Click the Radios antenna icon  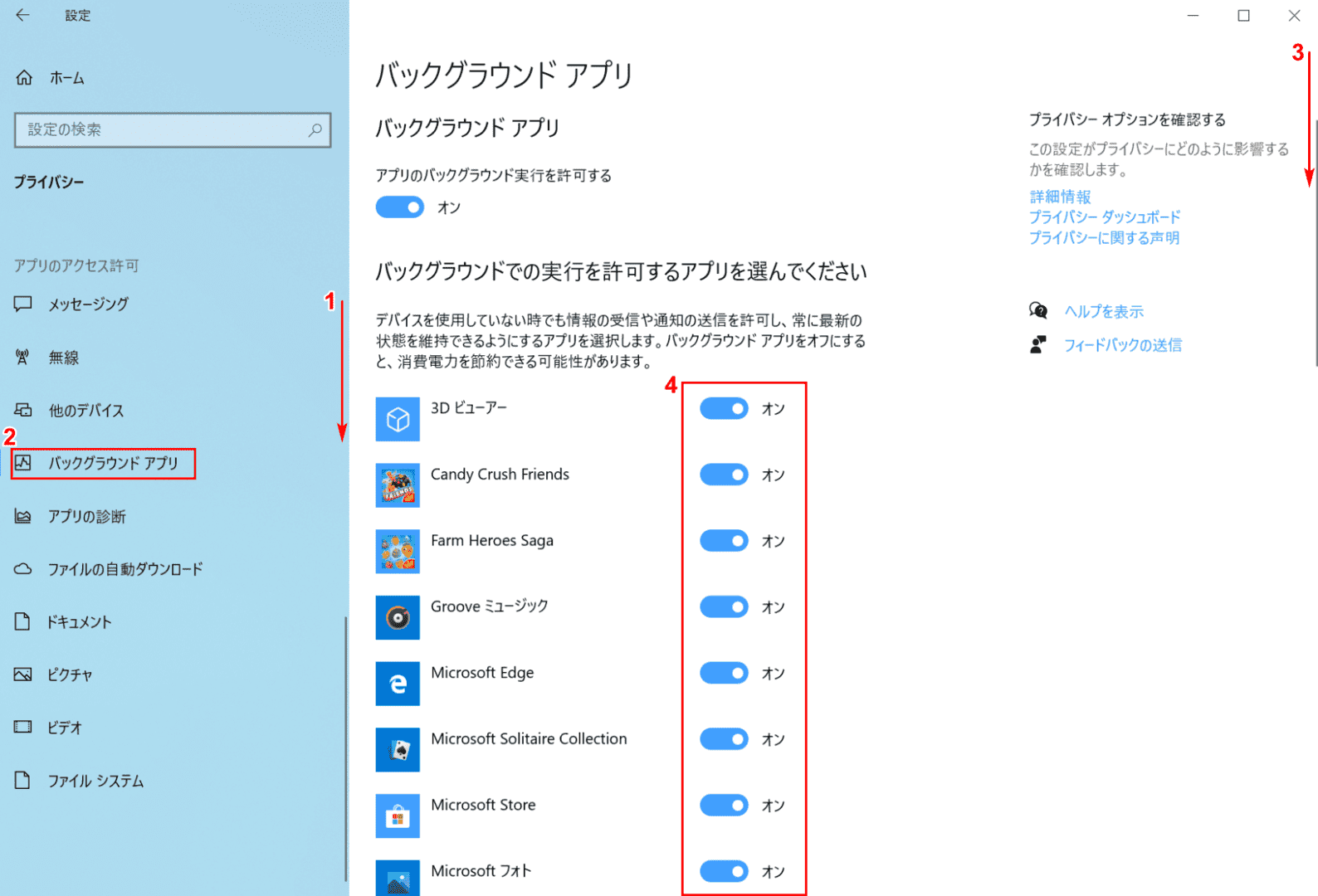[23, 357]
